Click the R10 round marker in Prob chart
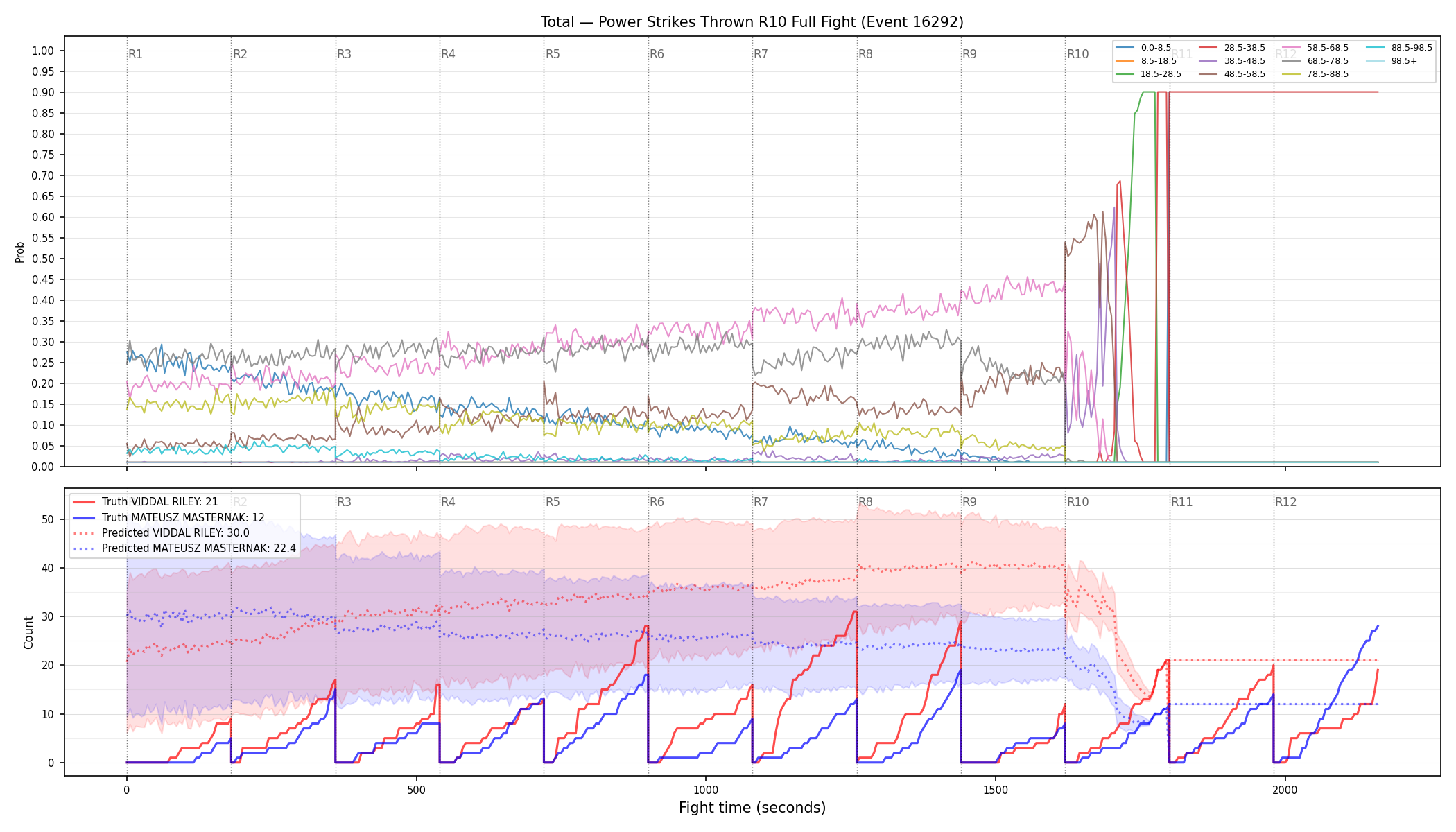 coord(1077,54)
